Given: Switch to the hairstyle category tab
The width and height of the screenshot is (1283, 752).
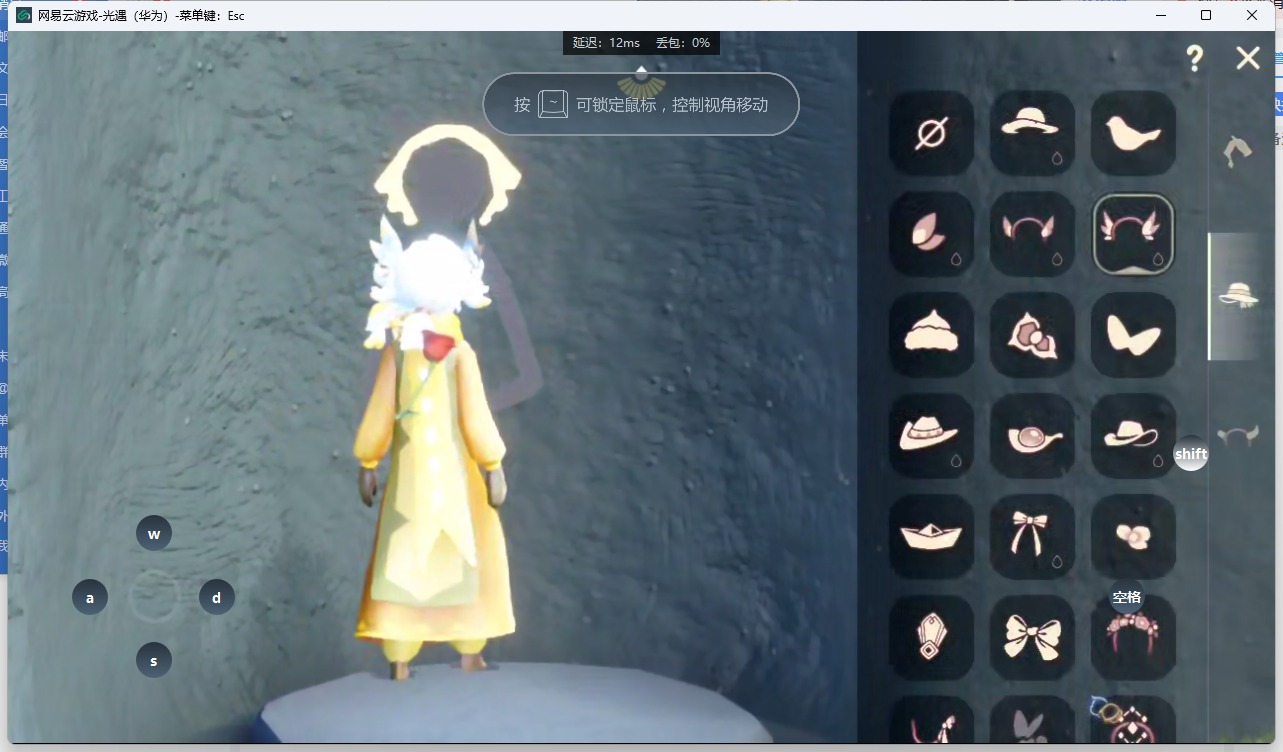Looking at the screenshot, I should [x=1238, y=151].
